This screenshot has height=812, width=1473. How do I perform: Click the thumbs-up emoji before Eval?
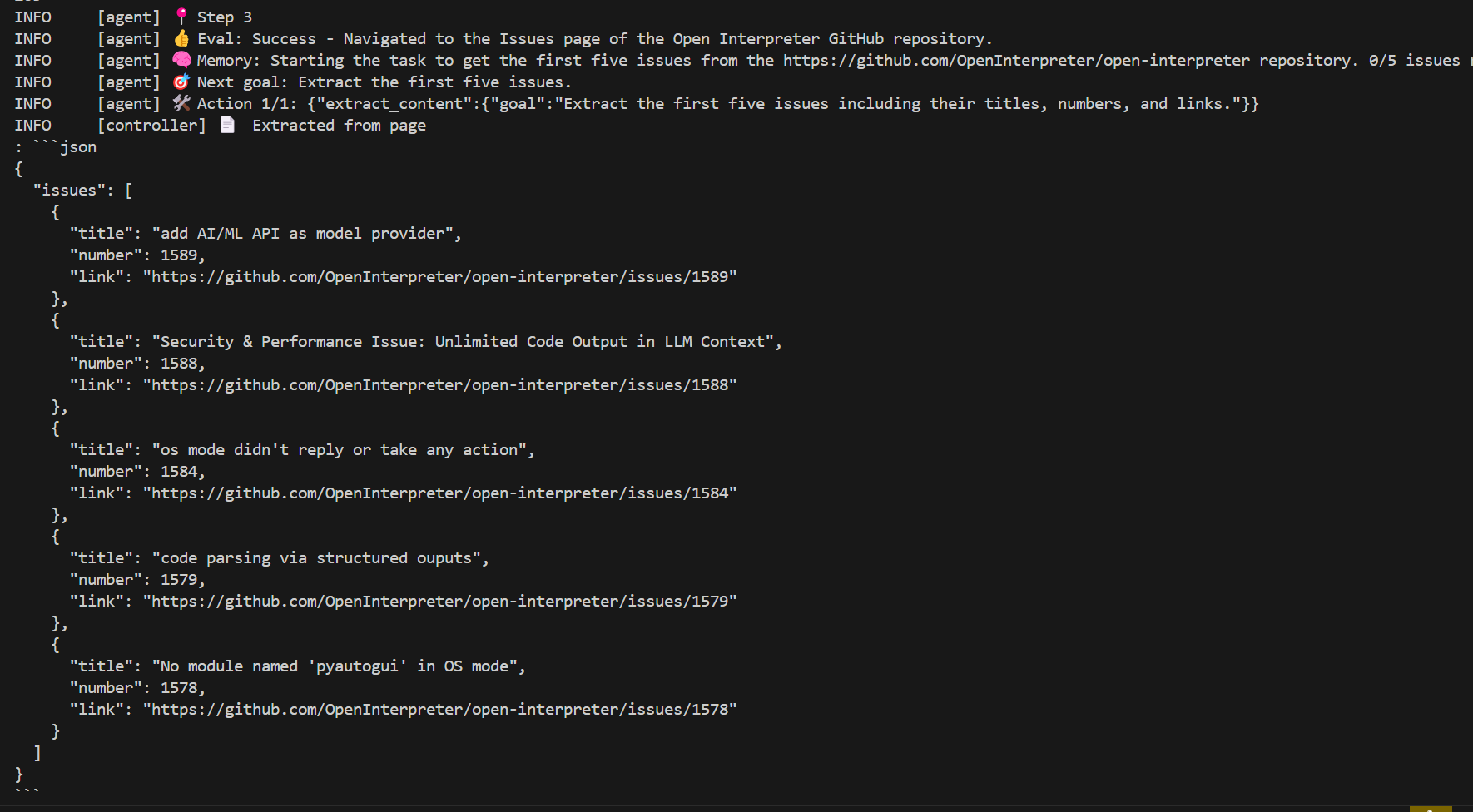181,38
